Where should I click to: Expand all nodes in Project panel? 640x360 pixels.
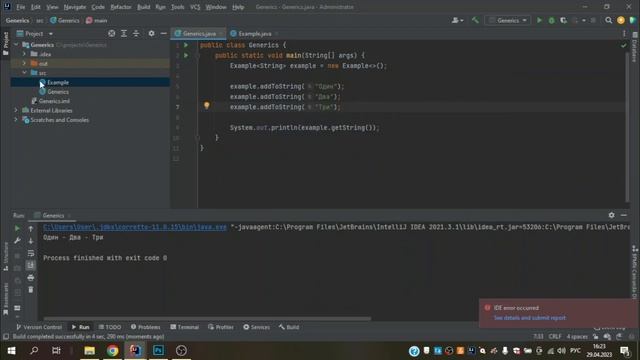124,33
